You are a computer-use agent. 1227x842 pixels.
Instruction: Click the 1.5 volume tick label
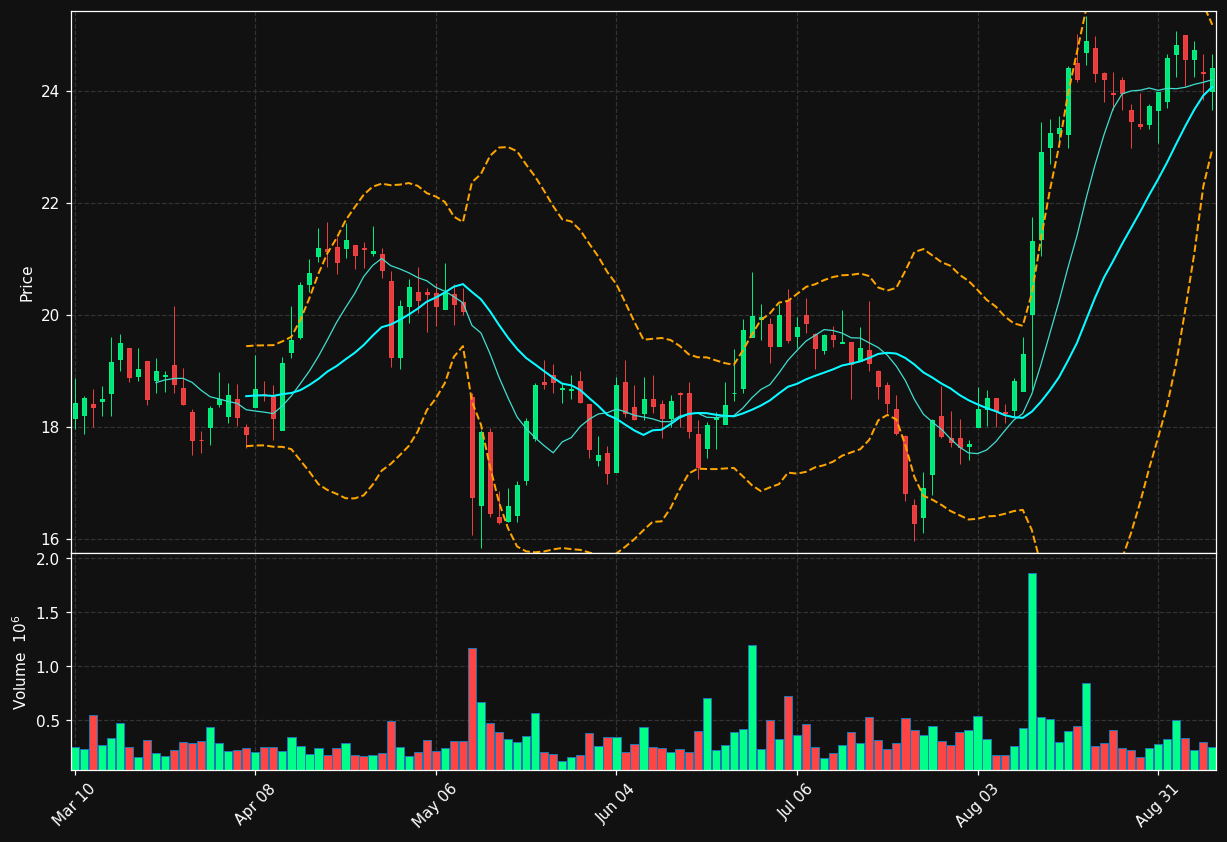(48, 613)
